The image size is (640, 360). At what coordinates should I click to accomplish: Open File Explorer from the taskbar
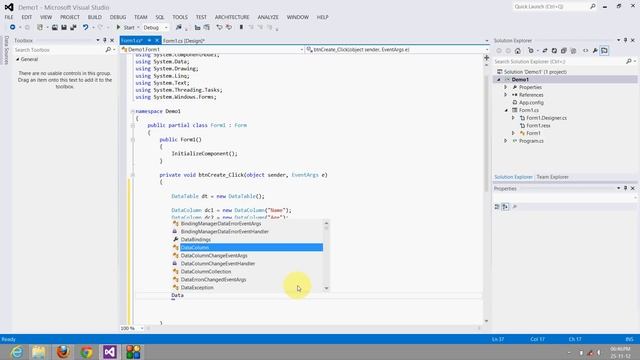point(39,352)
